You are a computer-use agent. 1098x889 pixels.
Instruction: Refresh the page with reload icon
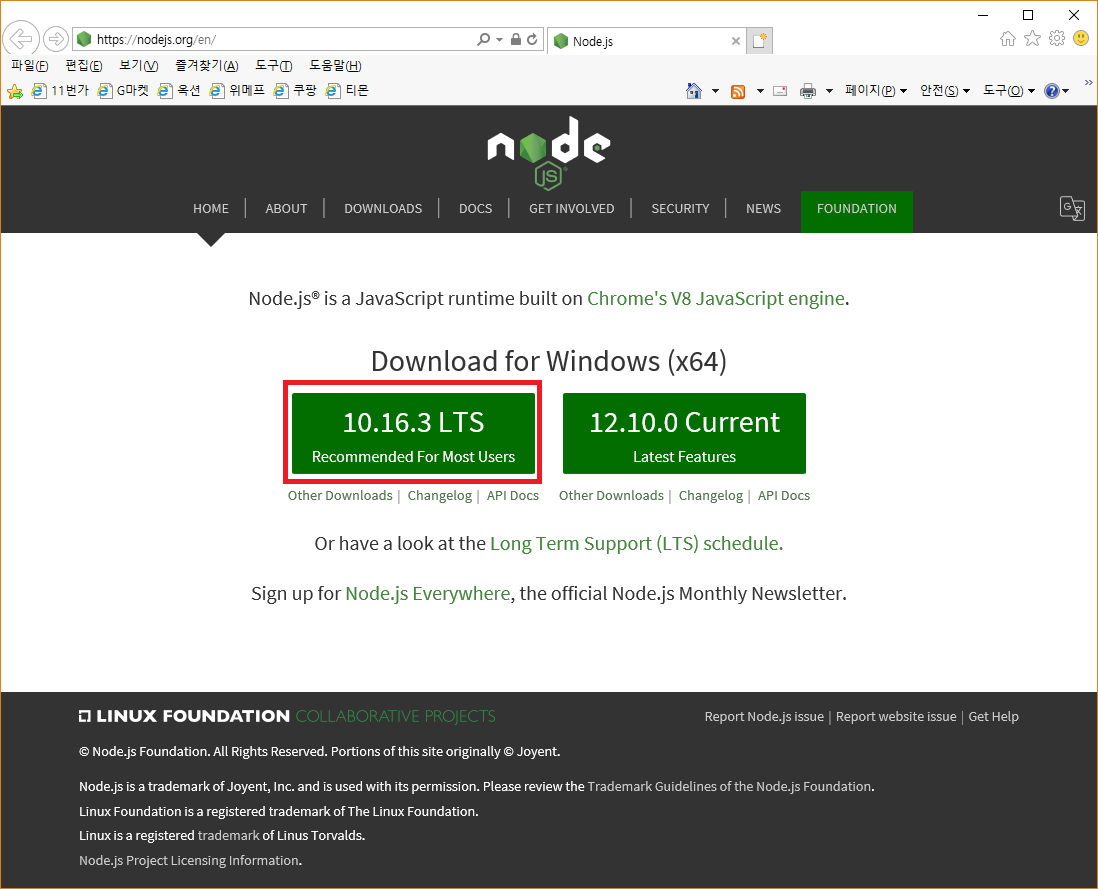(532, 39)
